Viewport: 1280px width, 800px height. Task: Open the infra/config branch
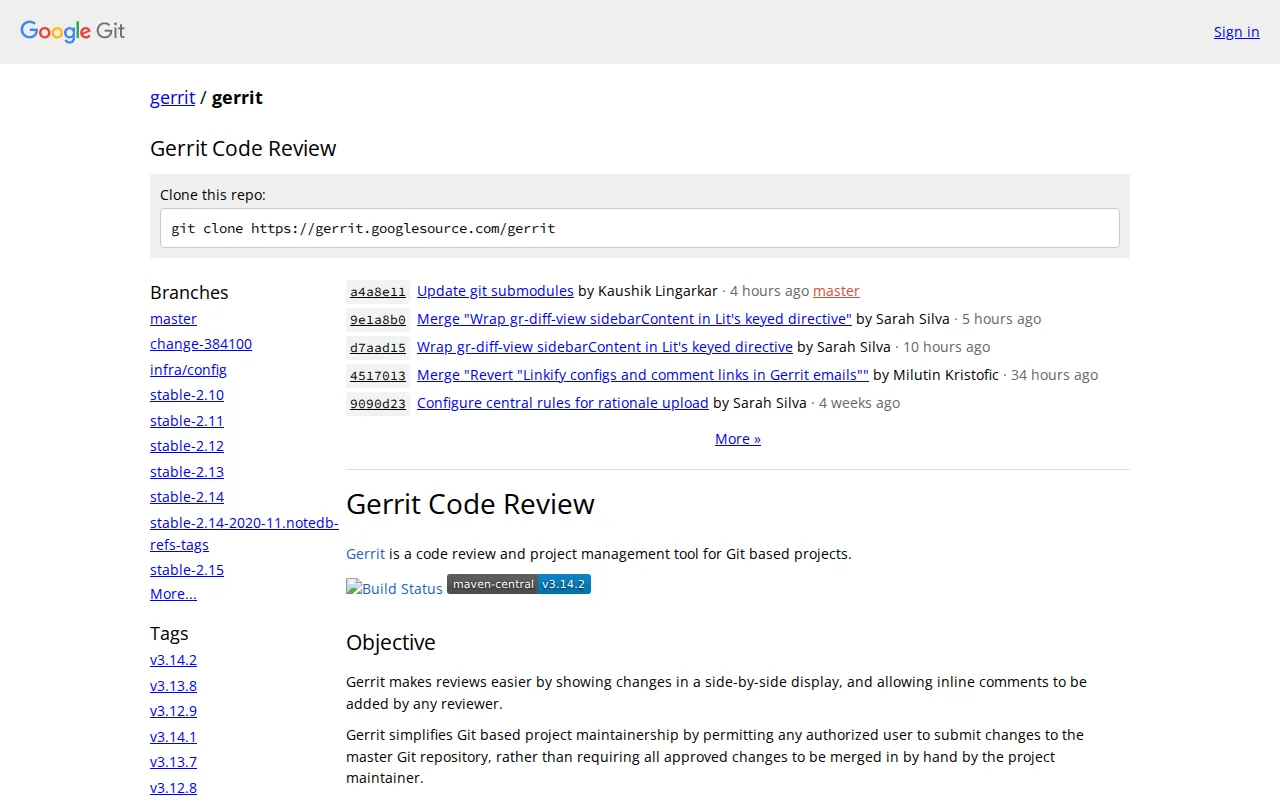coord(188,369)
